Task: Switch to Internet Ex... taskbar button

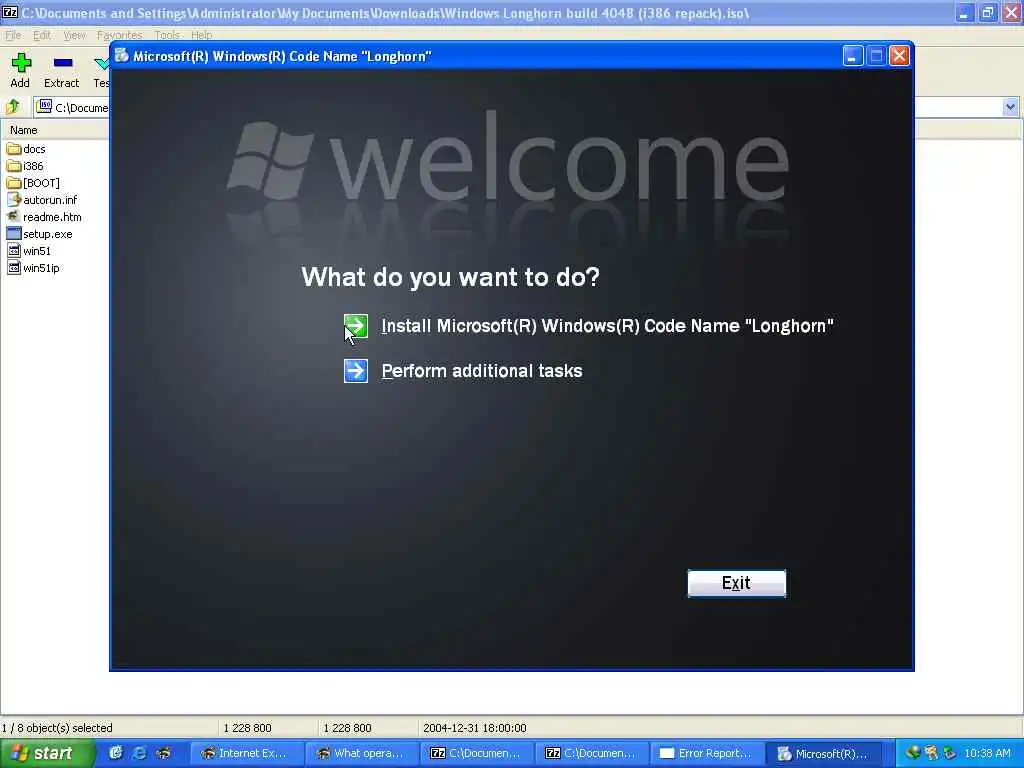Action: pos(248,754)
